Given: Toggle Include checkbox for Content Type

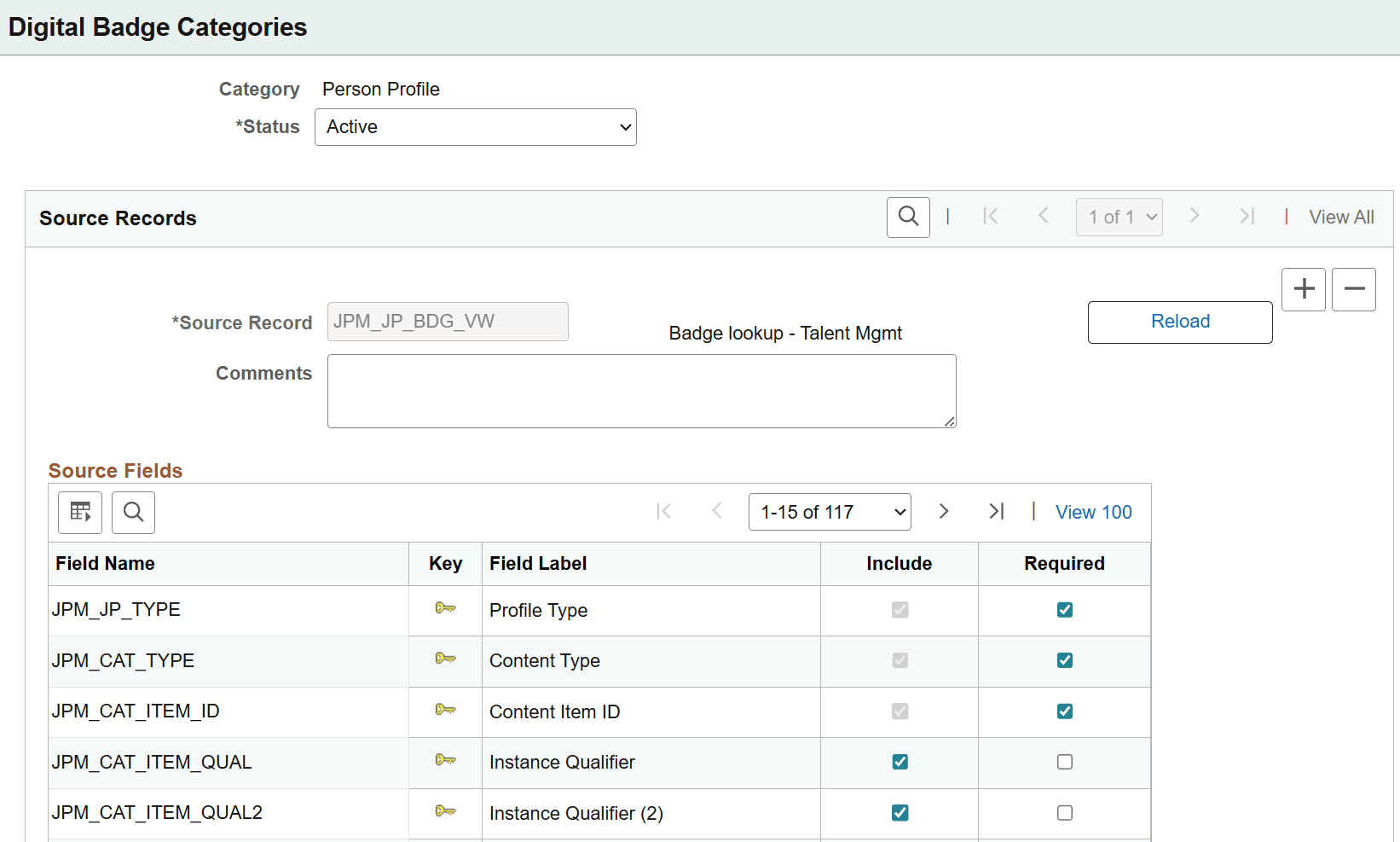Looking at the screenshot, I should click(x=900, y=660).
